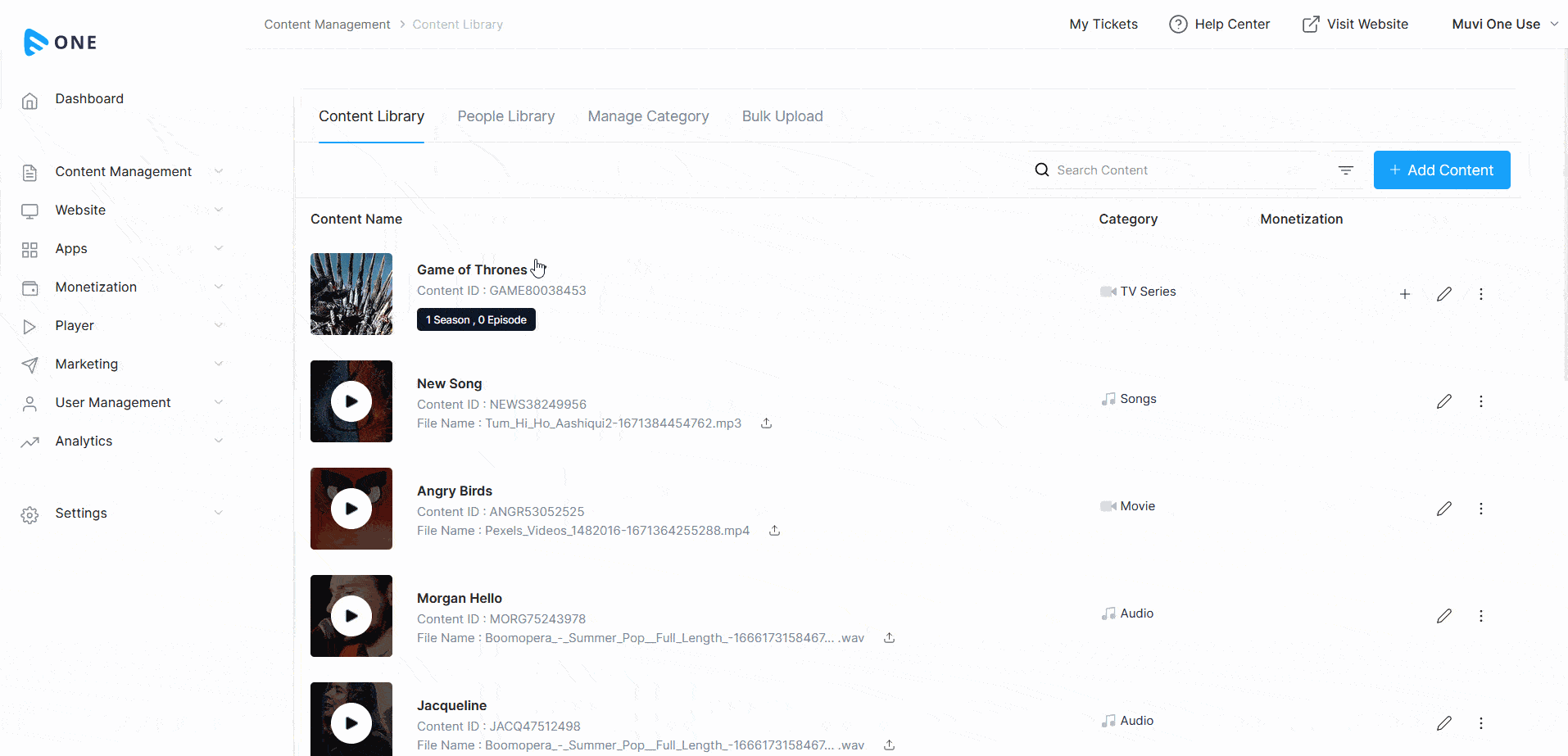Open more options for Morgan Hello

coord(1481,616)
